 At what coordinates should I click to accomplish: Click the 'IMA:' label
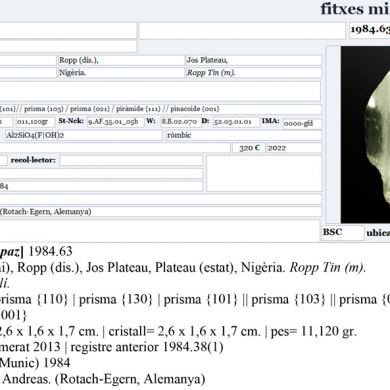(x=271, y=121)
